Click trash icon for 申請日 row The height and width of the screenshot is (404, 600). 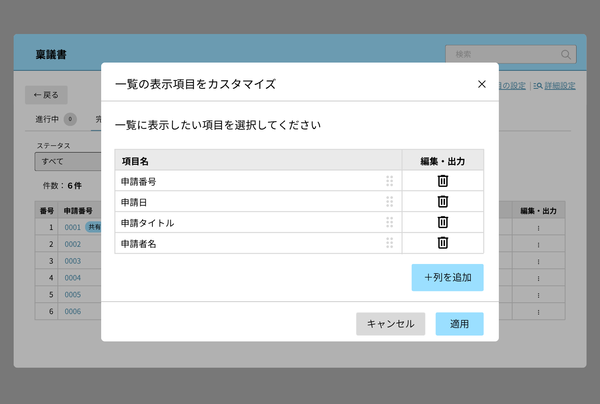(x=443, y=202)
